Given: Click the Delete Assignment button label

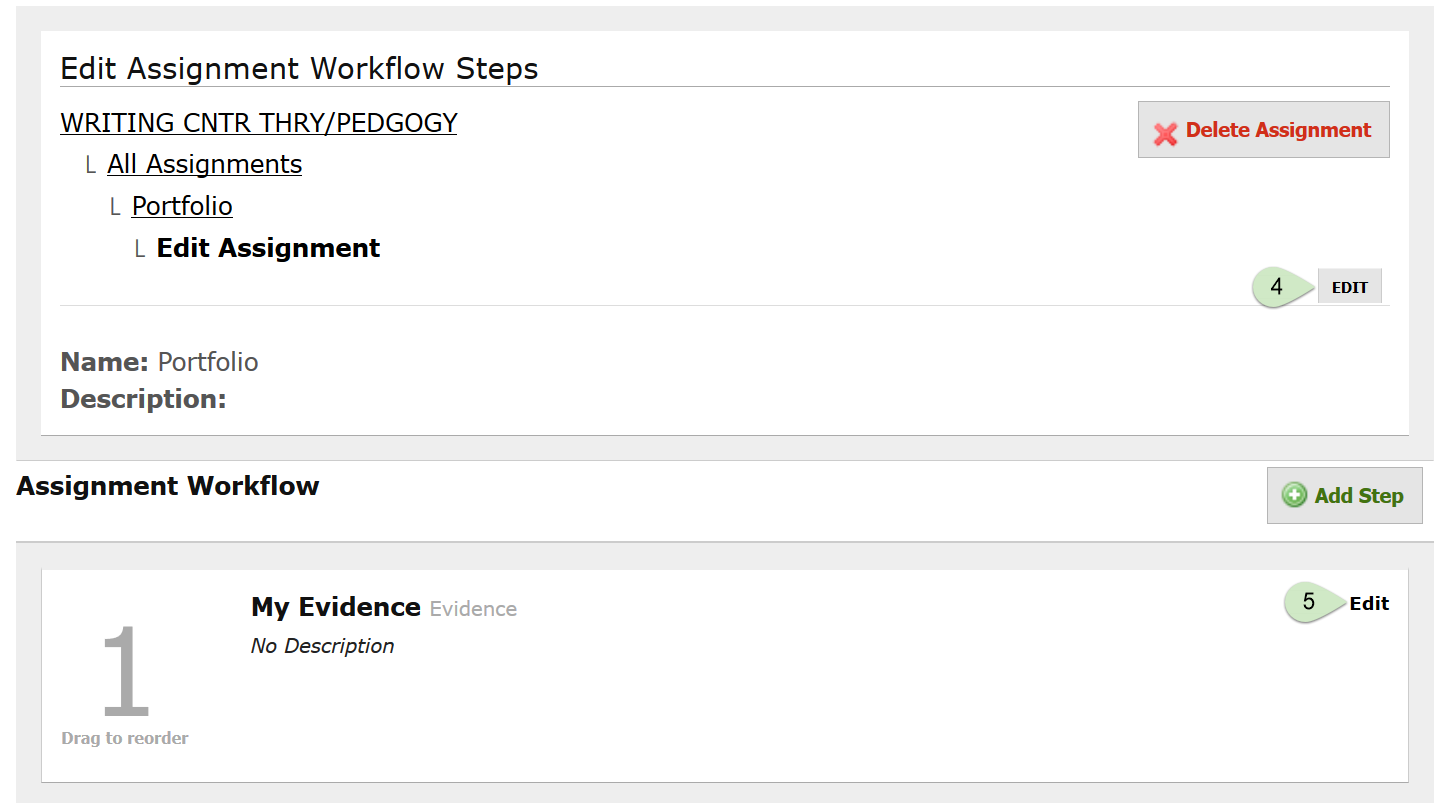Looking at the screenshot, I should click(x=1278, y=130).
